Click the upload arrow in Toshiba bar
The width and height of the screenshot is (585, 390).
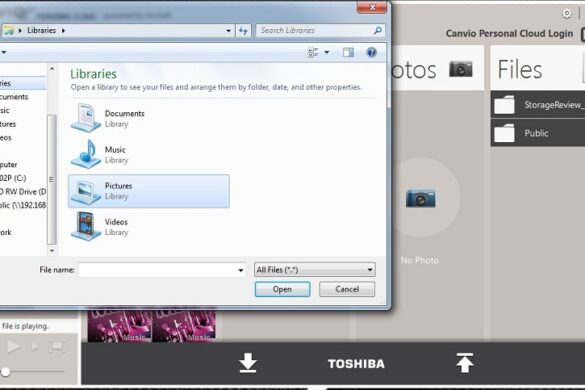point(464,363)
